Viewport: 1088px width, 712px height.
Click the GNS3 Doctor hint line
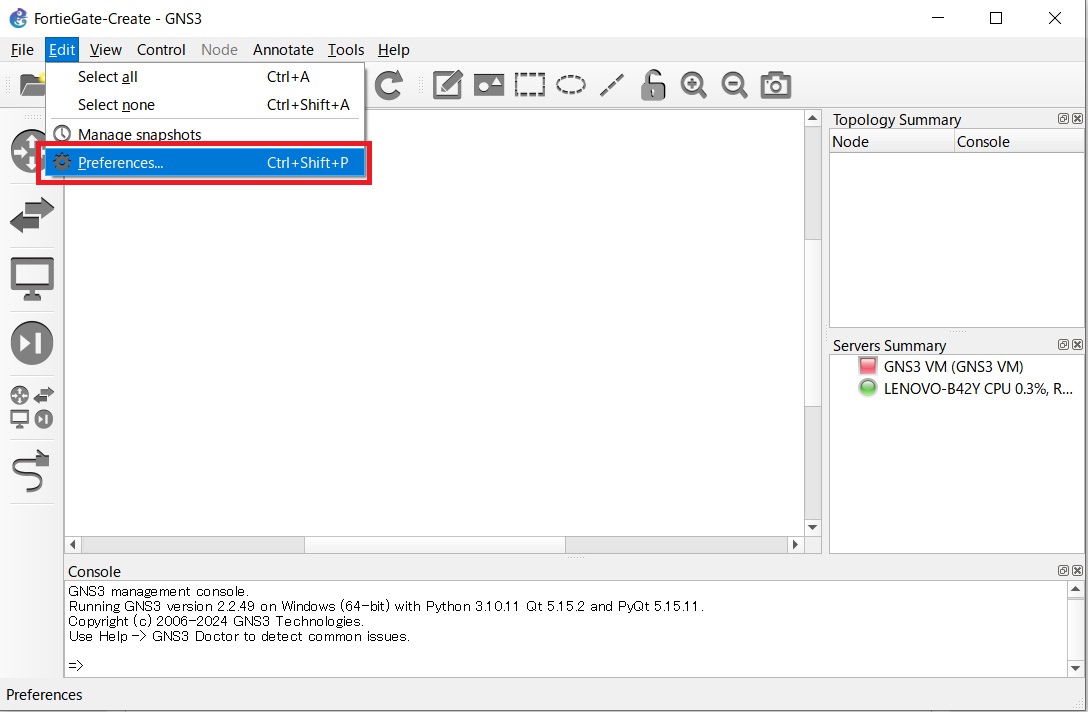pos(239,636)
